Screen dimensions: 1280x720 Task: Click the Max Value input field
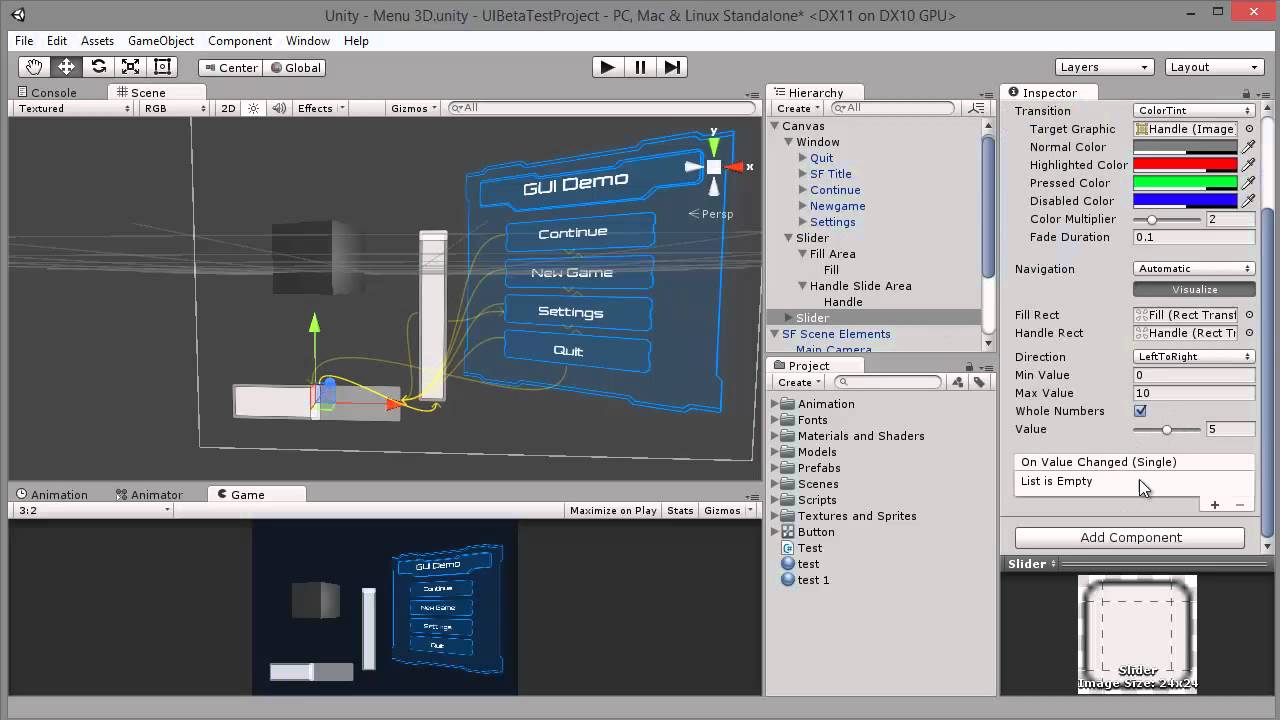point(1194,393)
